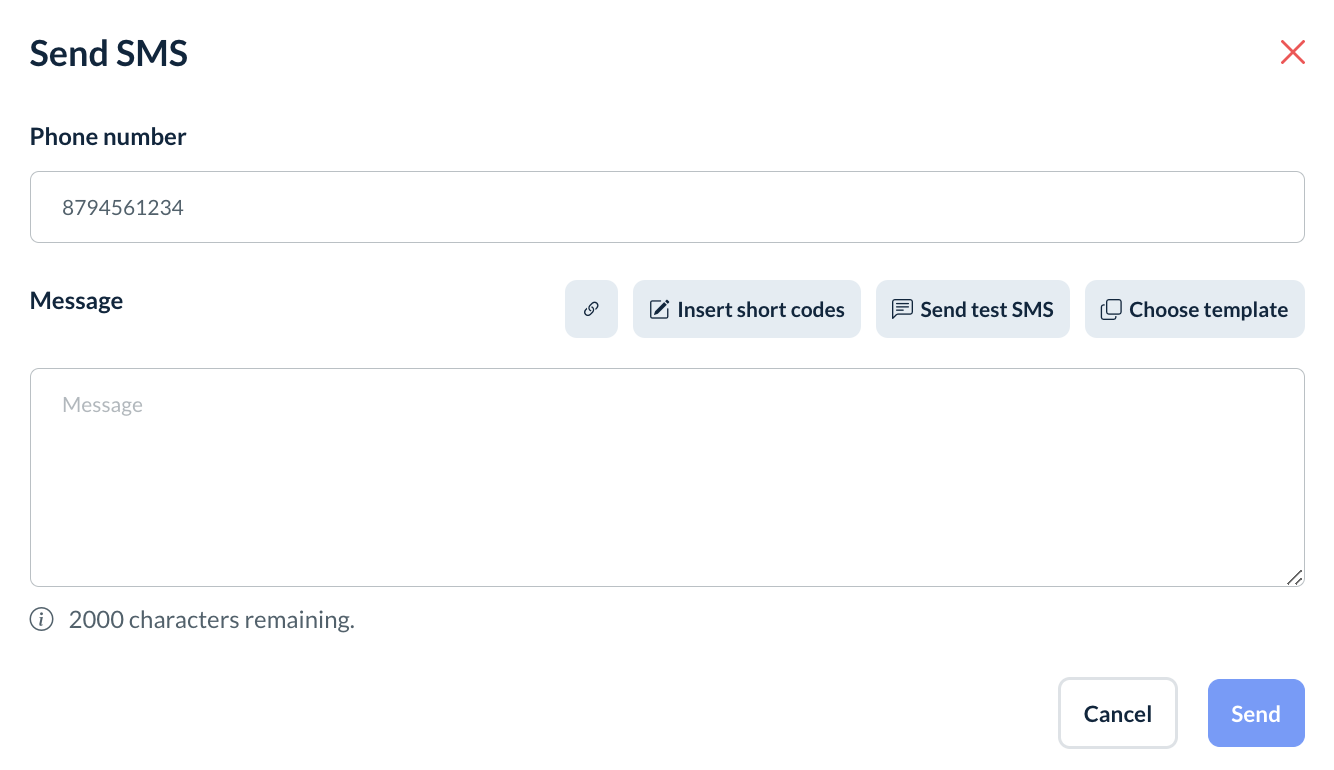Click the copy icon on Choose template
The image size is (1334, 770).
(1110, 310)
